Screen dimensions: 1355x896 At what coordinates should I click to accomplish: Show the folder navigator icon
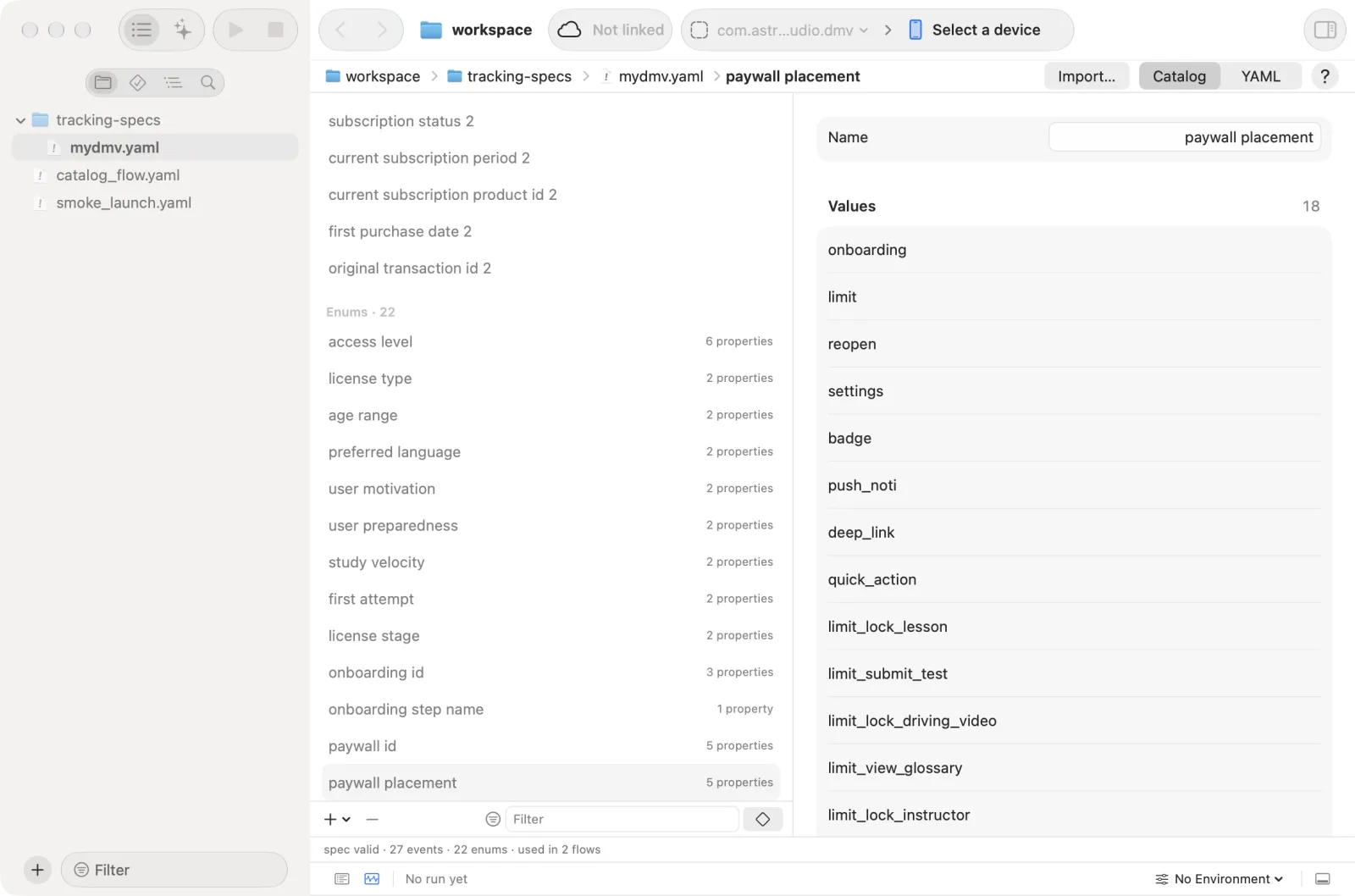click(x=103, y=82)
